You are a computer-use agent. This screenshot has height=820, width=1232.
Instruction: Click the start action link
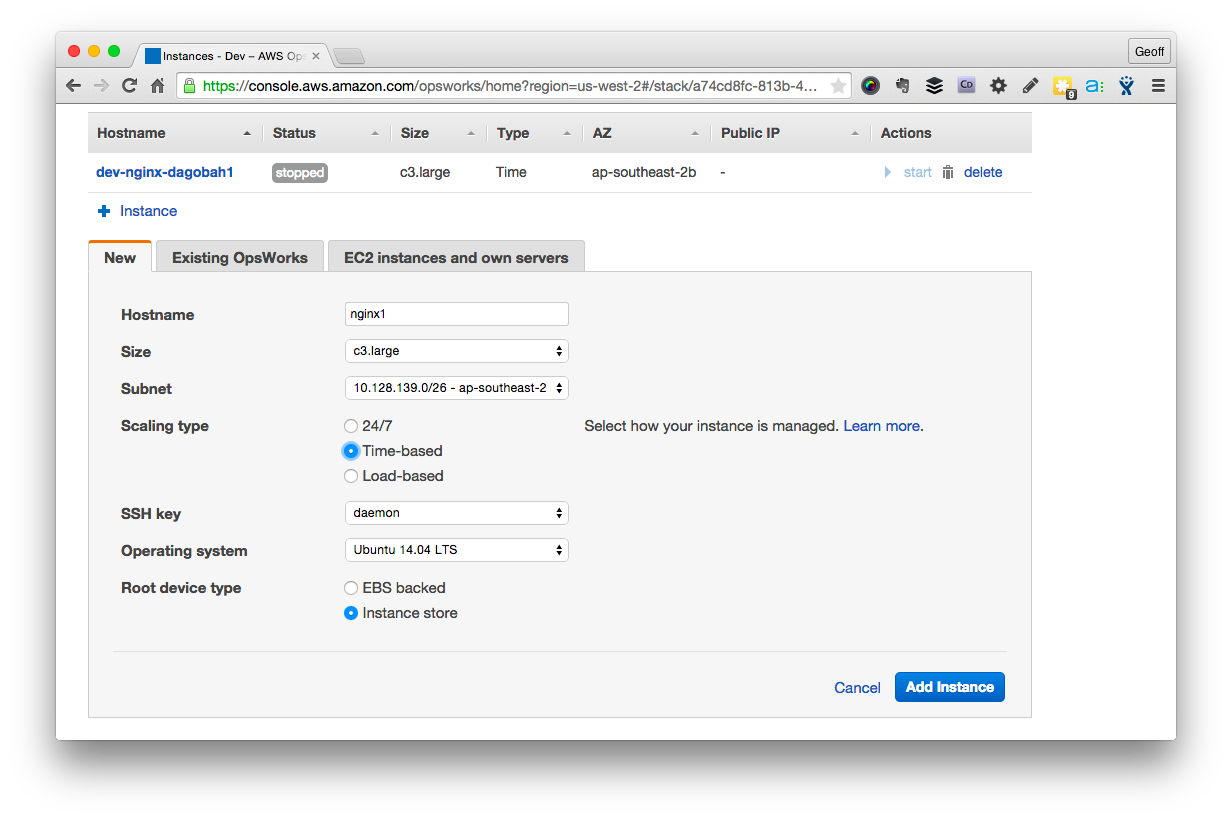pos(917,172)
